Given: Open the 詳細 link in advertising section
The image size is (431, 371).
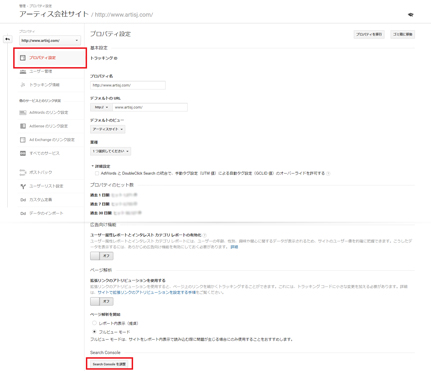Looking at the screenshot, I should [234, 247].
